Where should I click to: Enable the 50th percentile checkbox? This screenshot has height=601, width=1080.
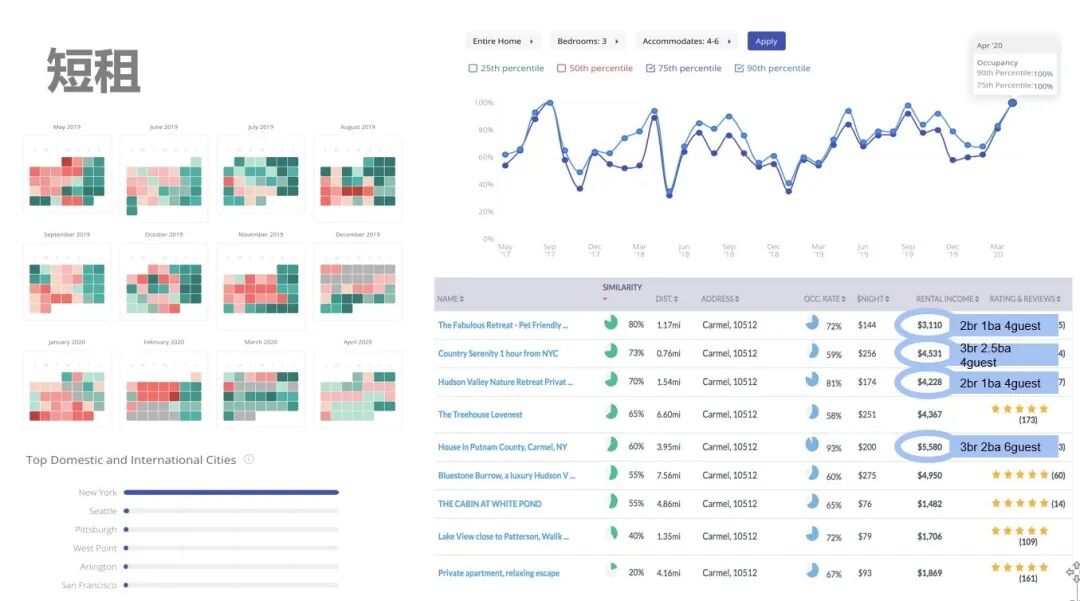[x=561, y=68]
